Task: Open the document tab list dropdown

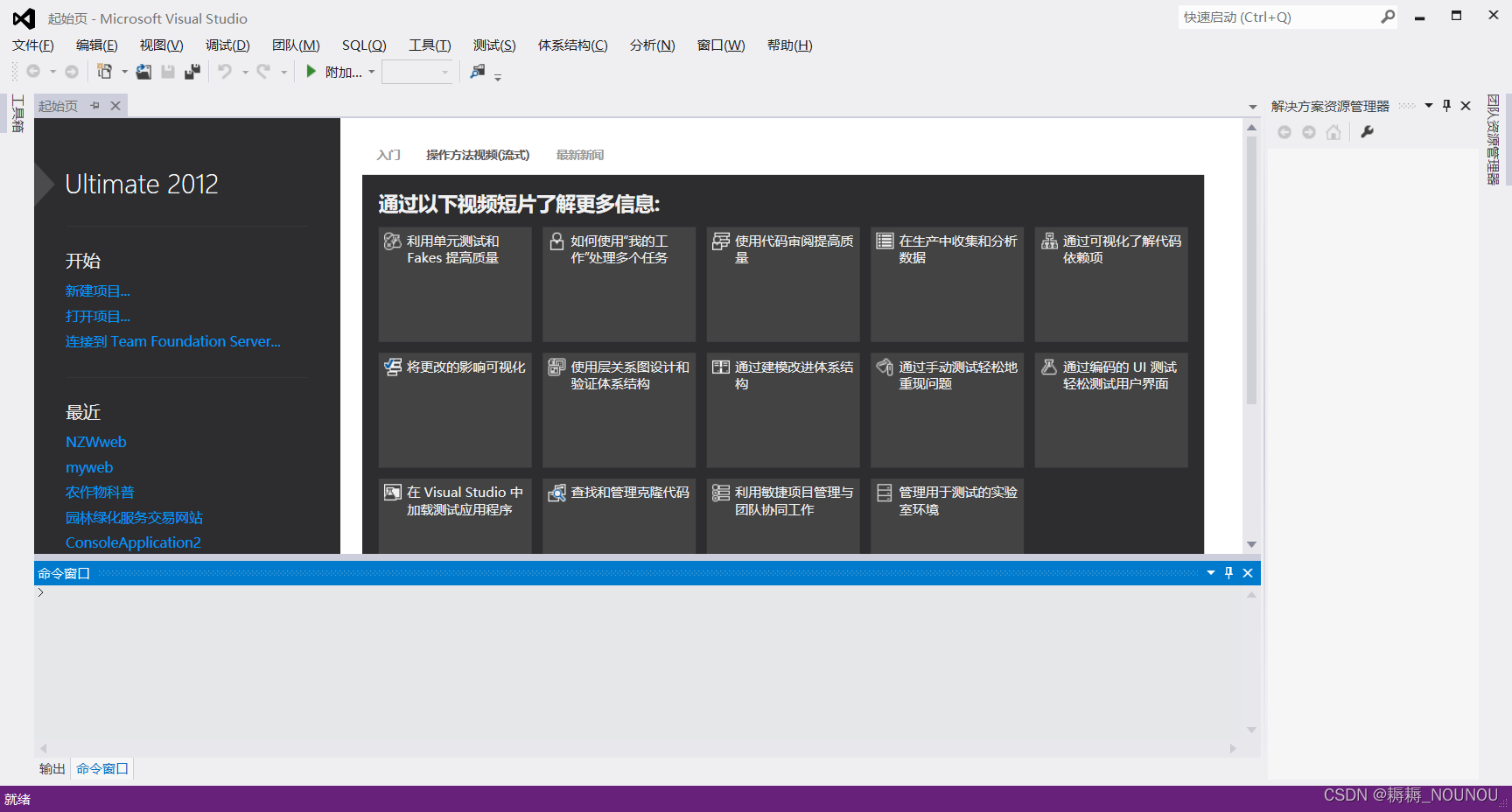Action: pos(1253,107)
